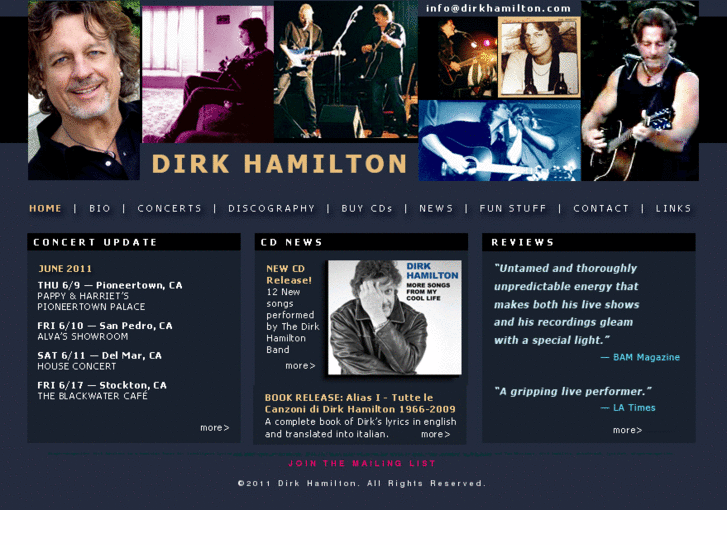Viewport: 727px width, 545px height.
Task: Open the FUN STUFF section
Action: coord(513,209)
